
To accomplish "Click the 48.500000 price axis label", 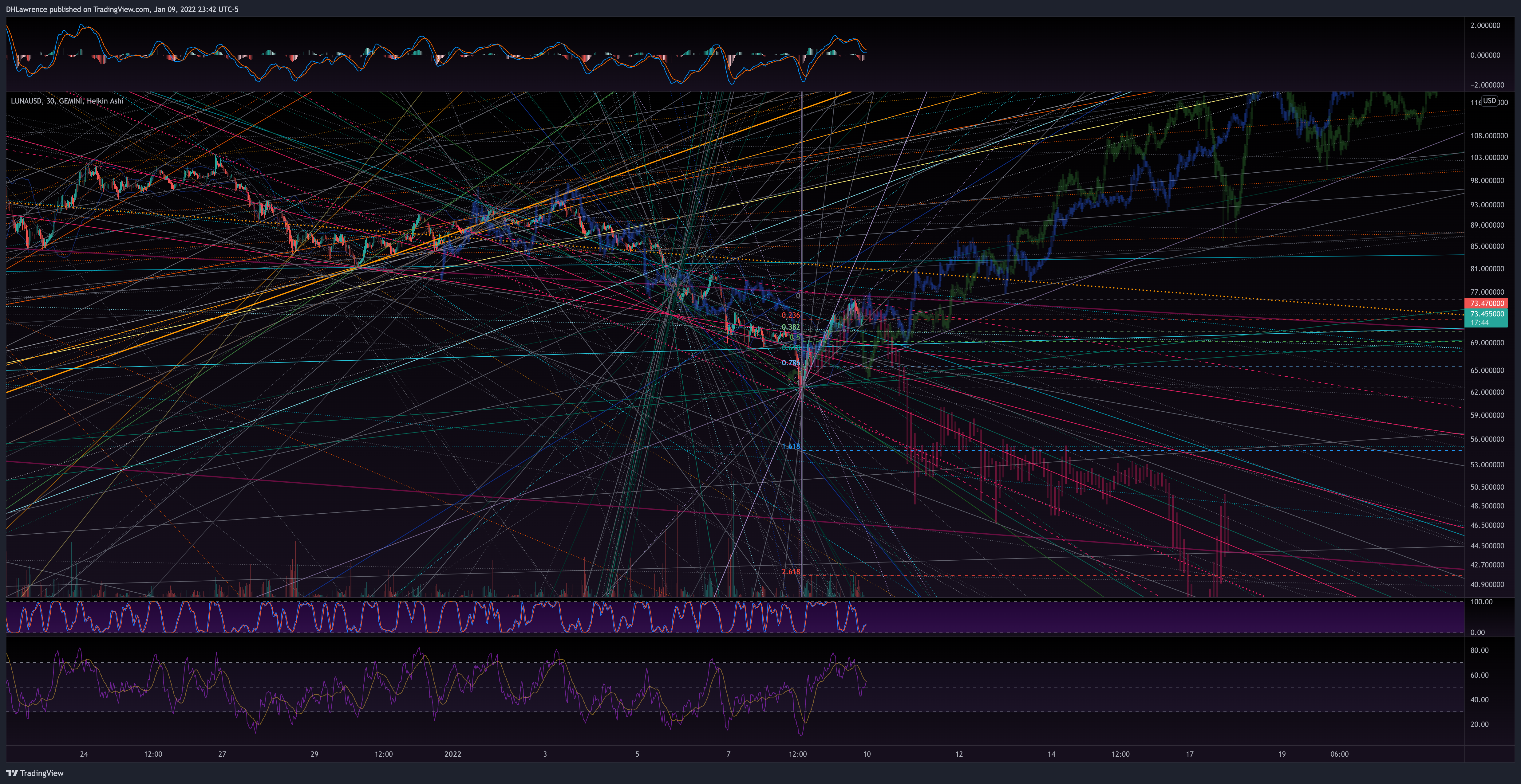I will [x=1487, y=506].
